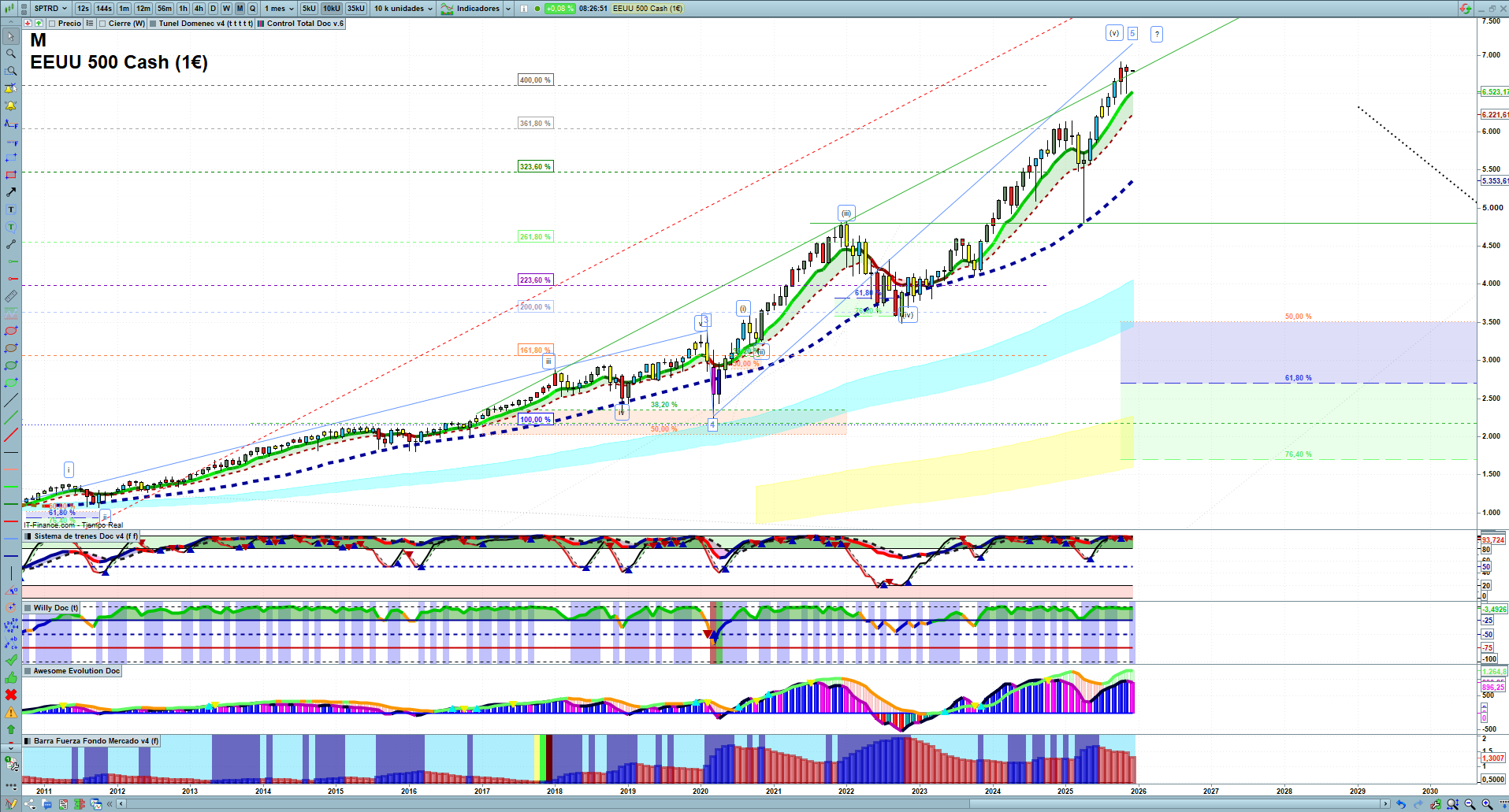Click the 400,00 % Fibonacci level label
Viewport: 1509px width, 812px height.
[535, 80]
